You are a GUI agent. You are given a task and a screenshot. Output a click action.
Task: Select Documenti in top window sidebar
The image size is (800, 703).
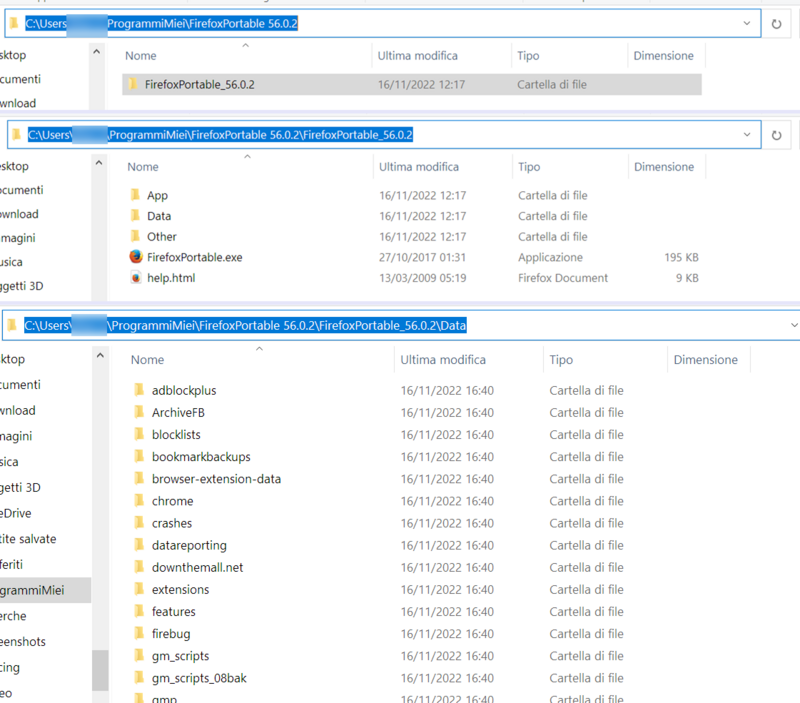click(20, 79)
